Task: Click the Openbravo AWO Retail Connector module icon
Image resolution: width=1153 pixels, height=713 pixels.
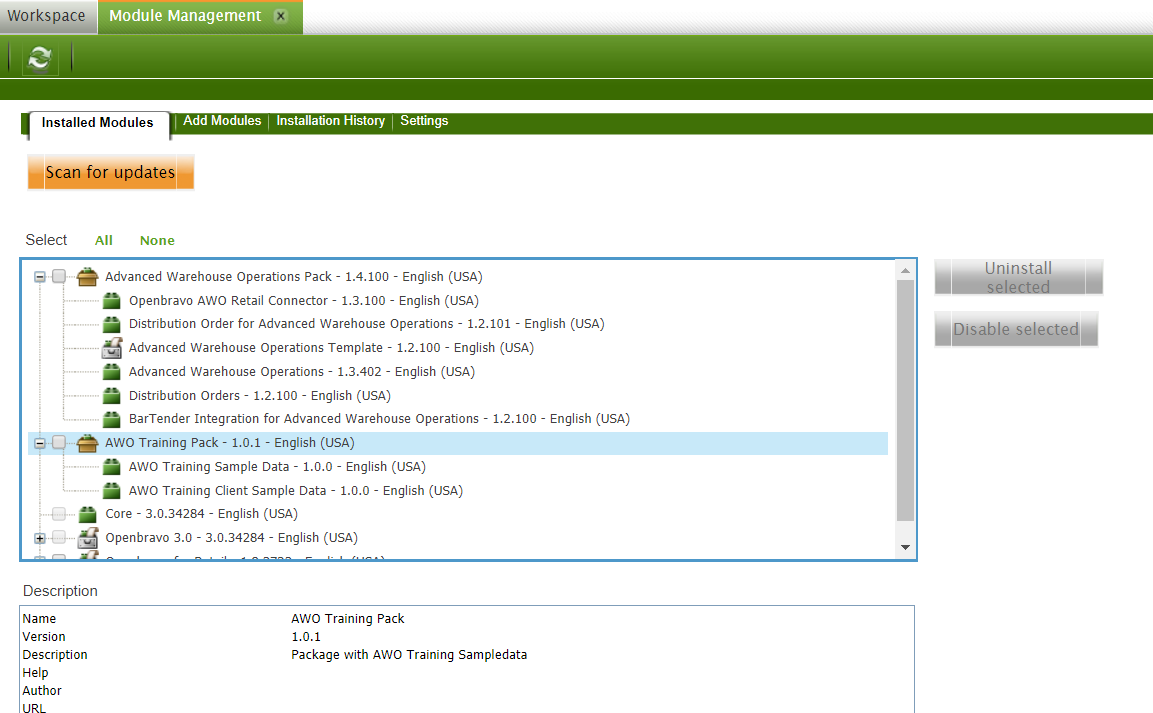Action: pyautogui.click(x=112, y=301)
